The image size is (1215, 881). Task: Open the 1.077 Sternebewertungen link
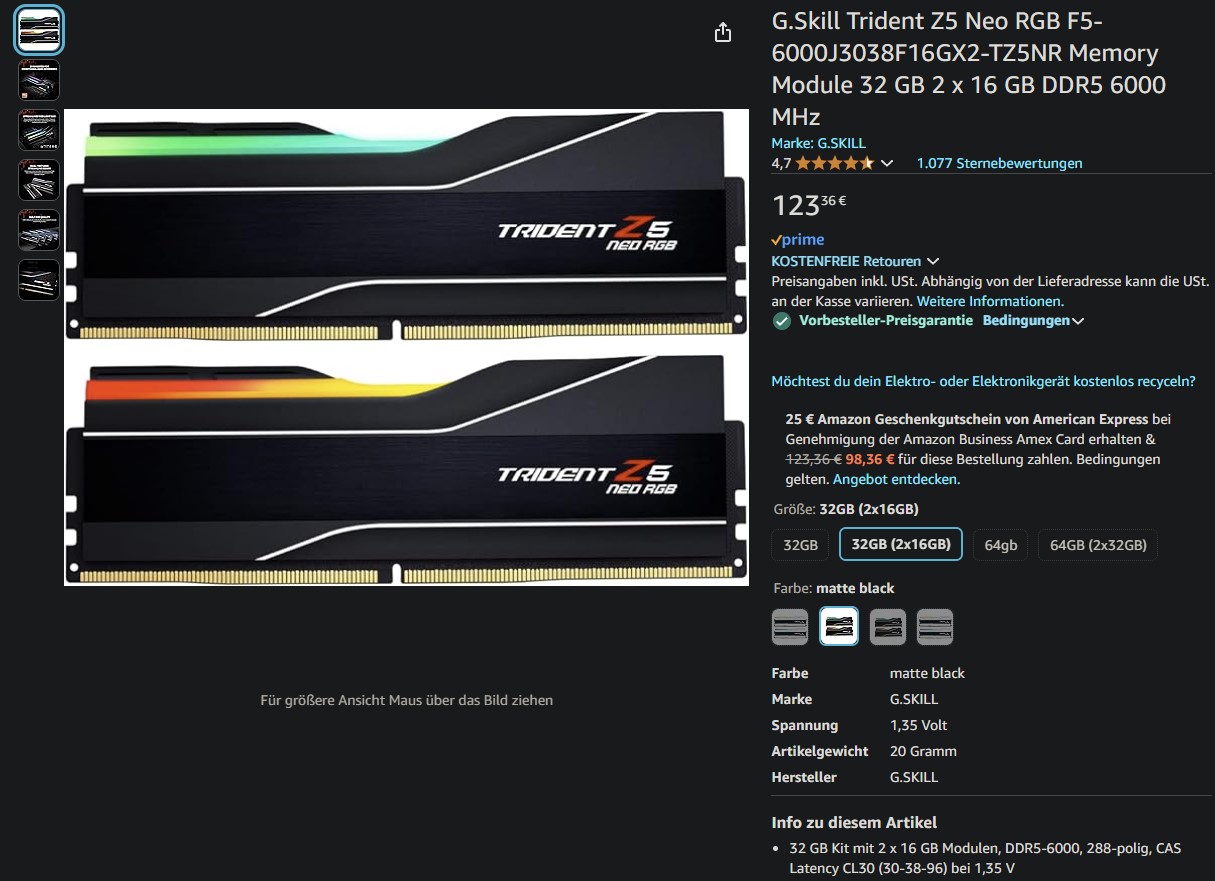[x=999, y=163]
